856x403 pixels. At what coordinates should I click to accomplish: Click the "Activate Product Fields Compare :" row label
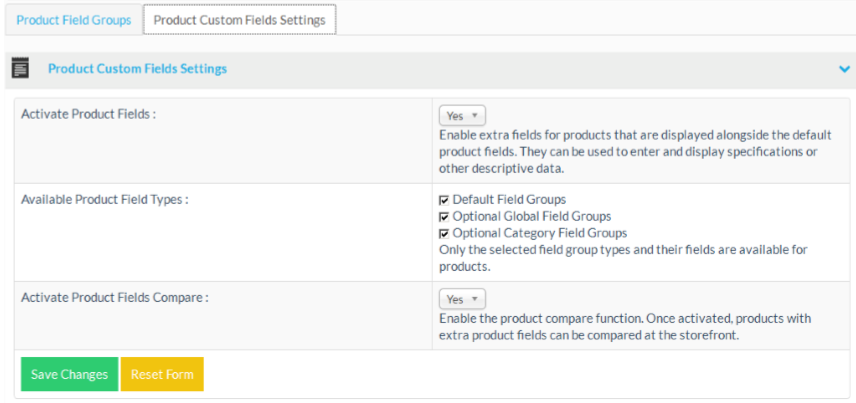[x=115, y=297]
